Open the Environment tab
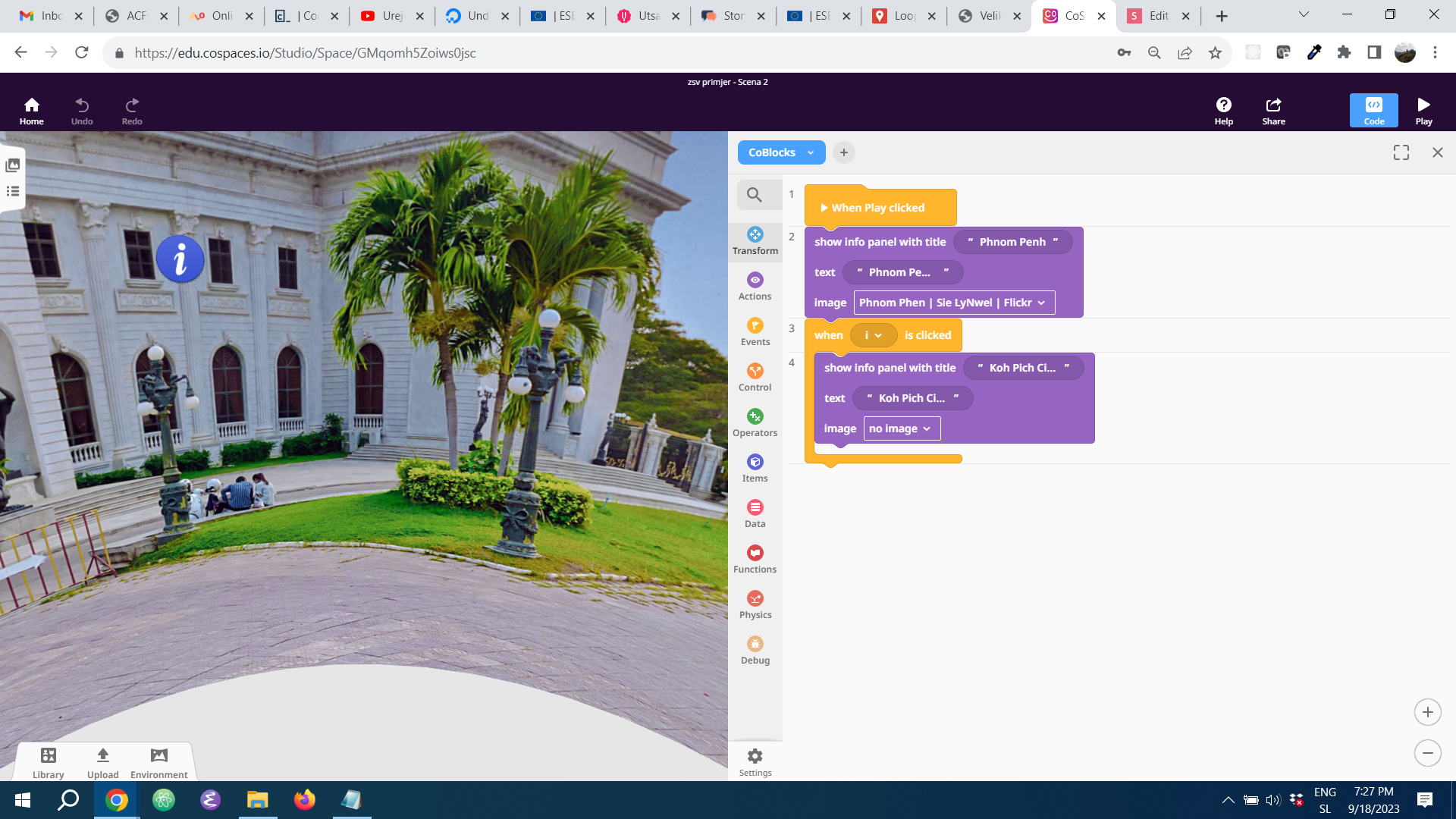This screenshot has width=1456, height=819. (x=158, y=761)
